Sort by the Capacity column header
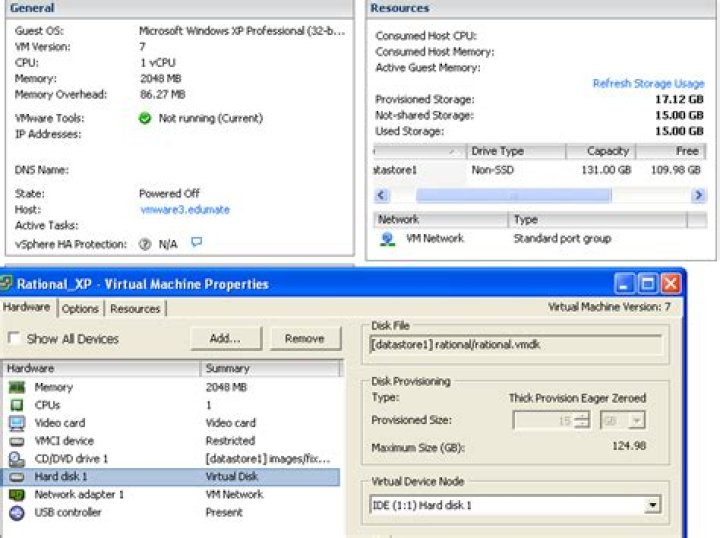The width and height of the screenshot is (720, 538). coord(601,151)
